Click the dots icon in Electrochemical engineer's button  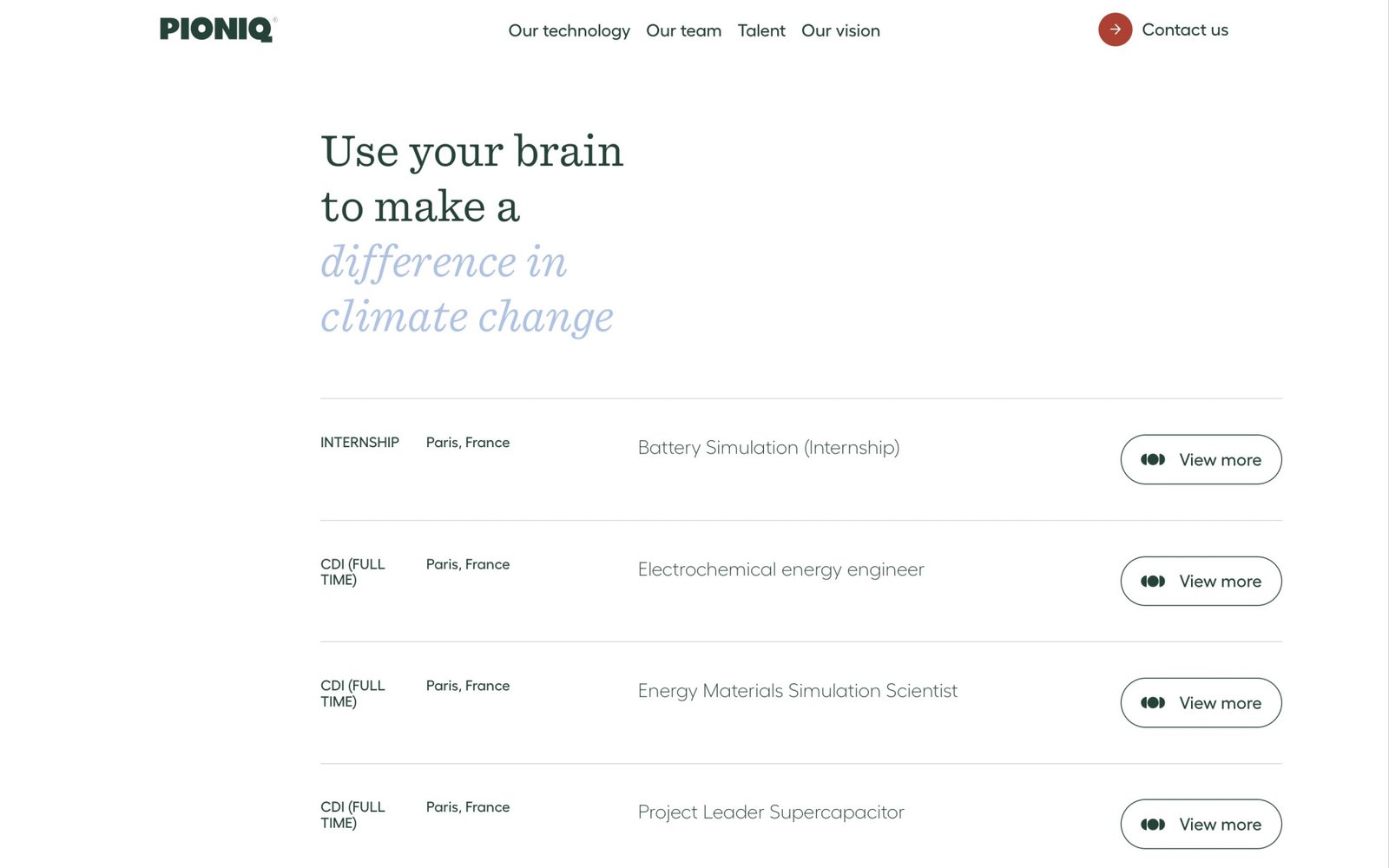[x=1153, y=582]
